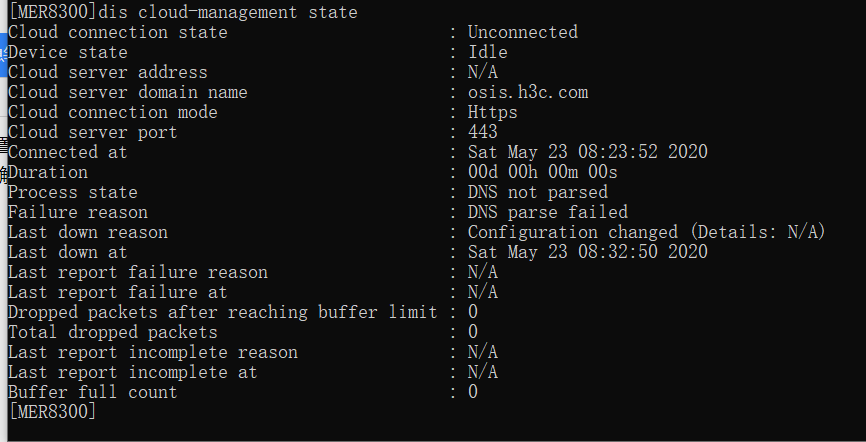Click the 'Buffer full count' label
The image size is (866, 442).
(x=93, y=392)
